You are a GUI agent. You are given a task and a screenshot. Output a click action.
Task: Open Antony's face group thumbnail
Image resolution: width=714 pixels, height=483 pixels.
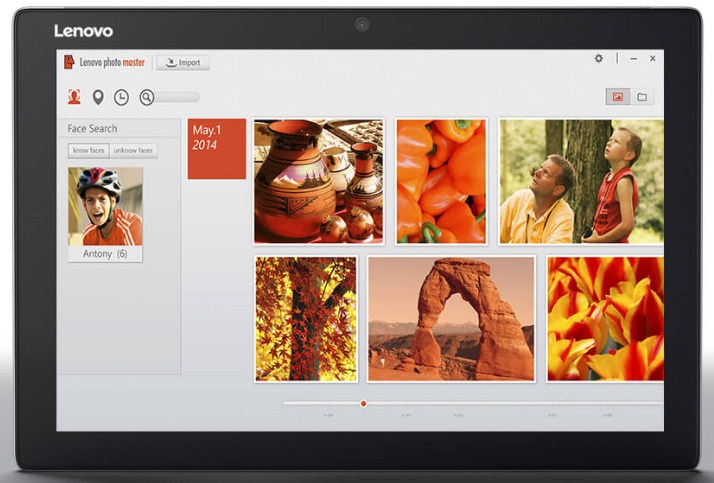[105, 207]
